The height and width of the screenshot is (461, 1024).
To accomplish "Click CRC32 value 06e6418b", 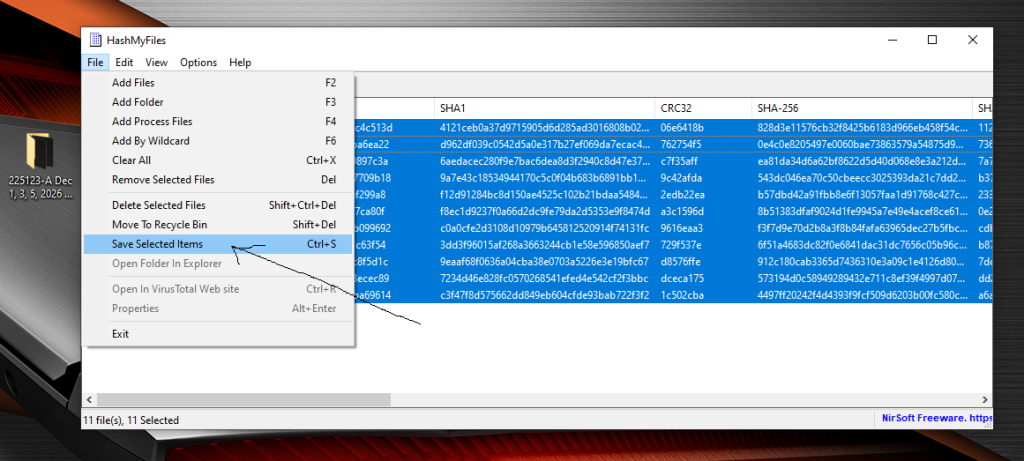I will 682,127.
